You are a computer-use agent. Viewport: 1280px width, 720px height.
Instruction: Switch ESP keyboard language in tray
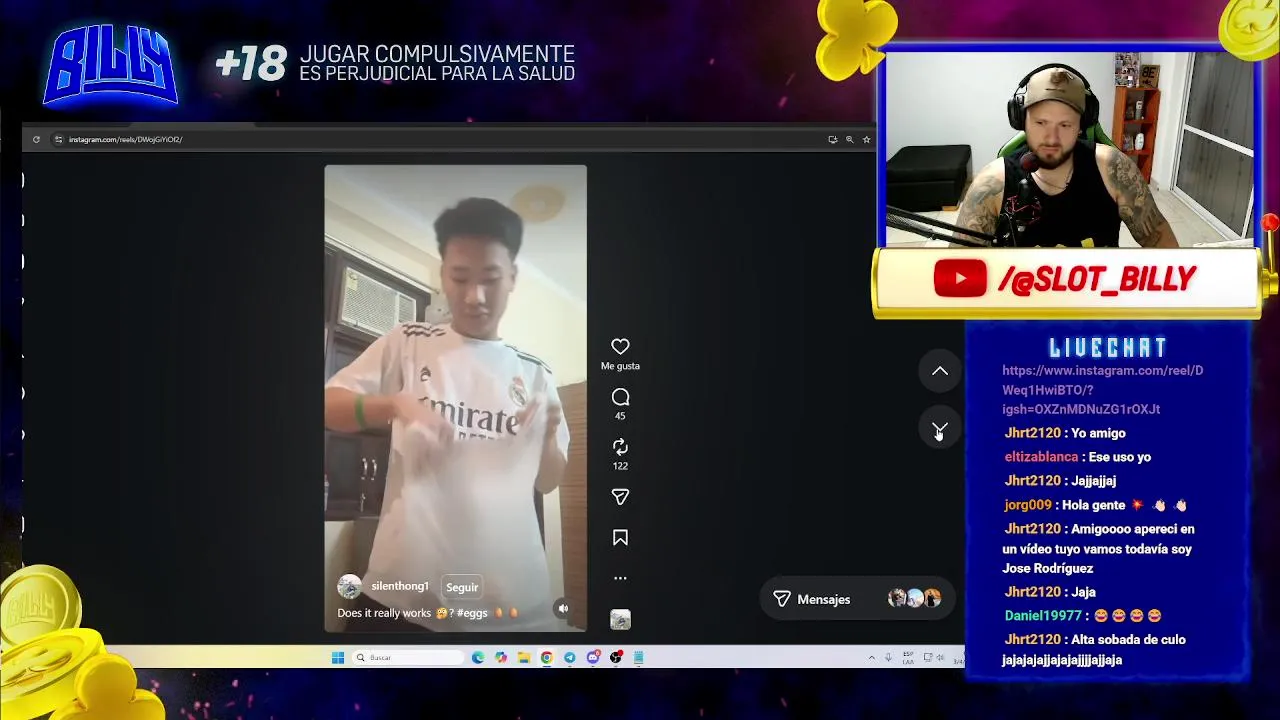pyautogui.click(x=908, y=657)
